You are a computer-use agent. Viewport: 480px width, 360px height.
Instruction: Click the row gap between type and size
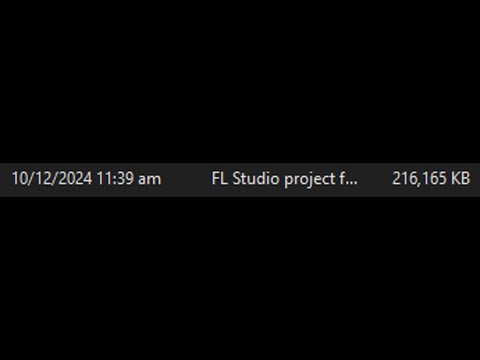point(375,180)
